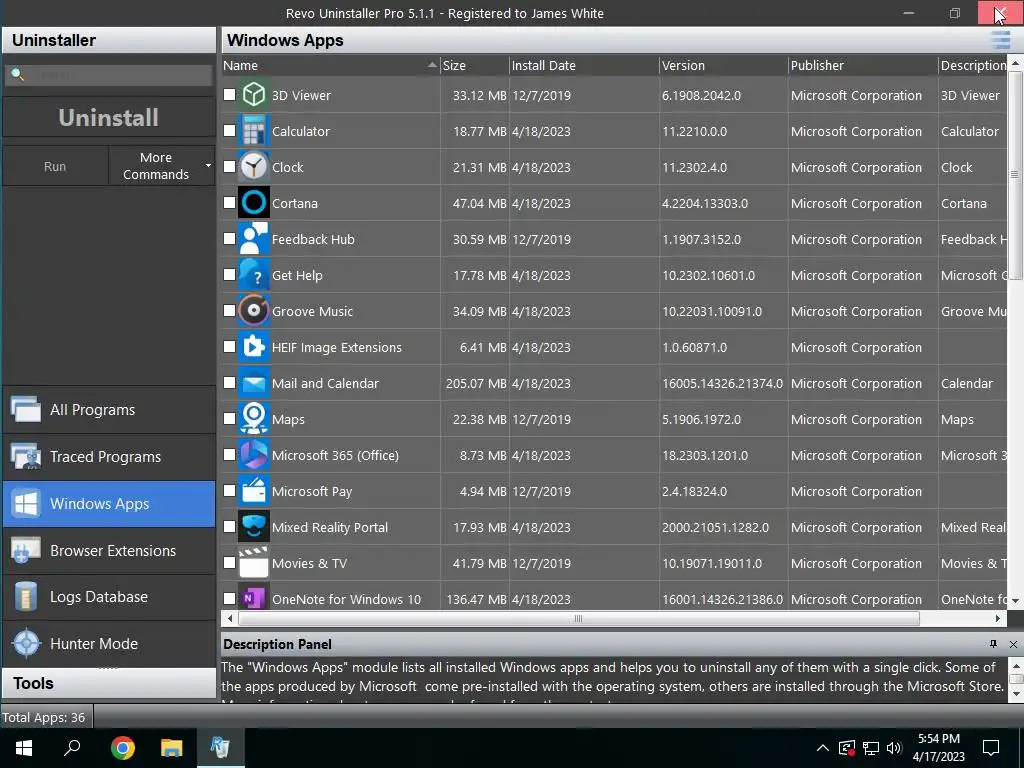Pin the Description Panel with pushpin icon

coord(993,644)
